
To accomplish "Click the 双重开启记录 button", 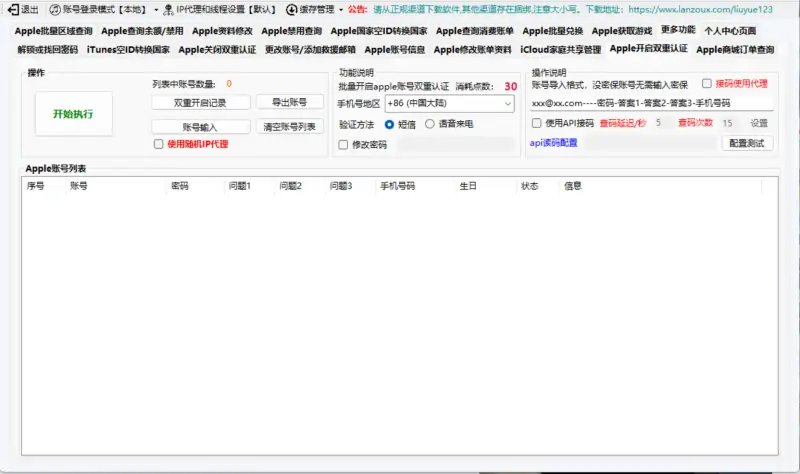I will coord(201,103).
